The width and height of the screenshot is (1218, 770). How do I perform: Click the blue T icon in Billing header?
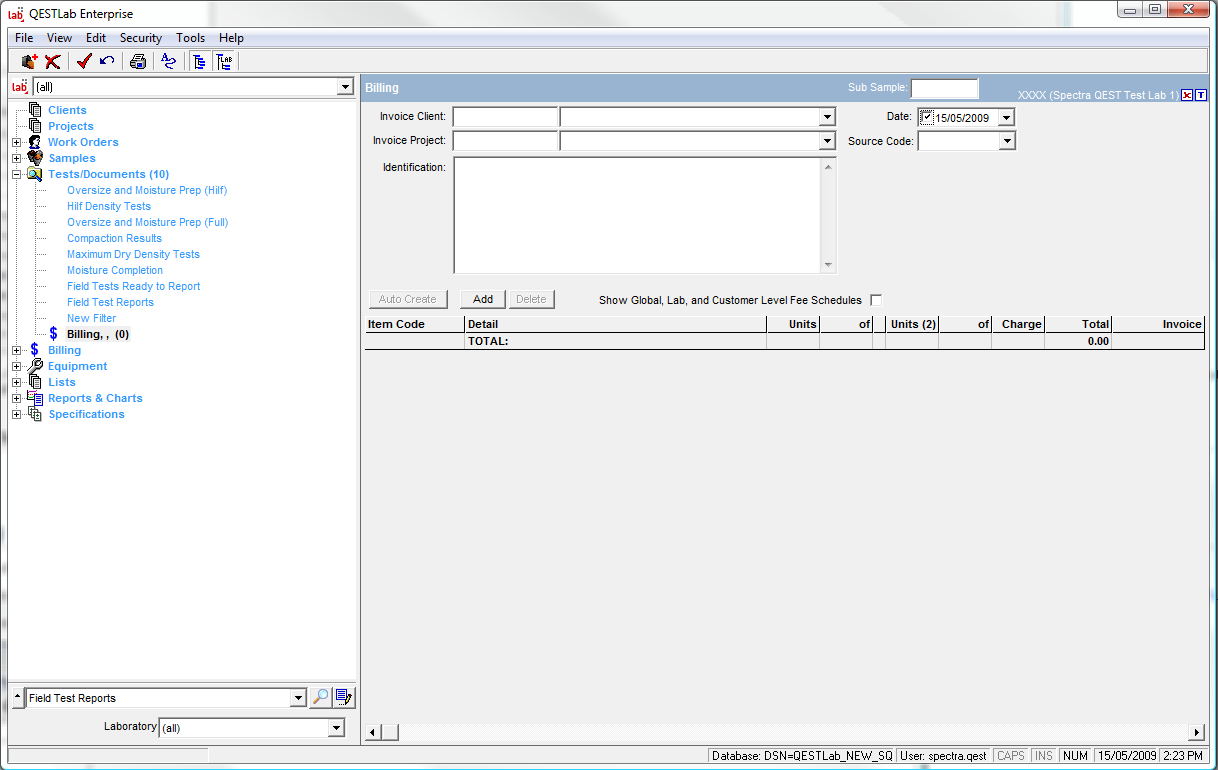coord(1201,95)
